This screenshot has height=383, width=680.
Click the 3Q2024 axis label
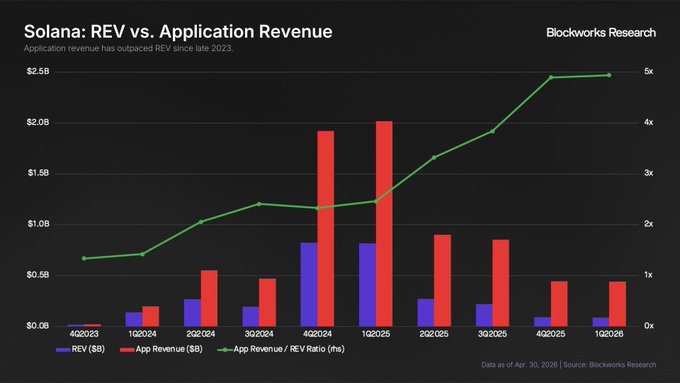[259, 334]
